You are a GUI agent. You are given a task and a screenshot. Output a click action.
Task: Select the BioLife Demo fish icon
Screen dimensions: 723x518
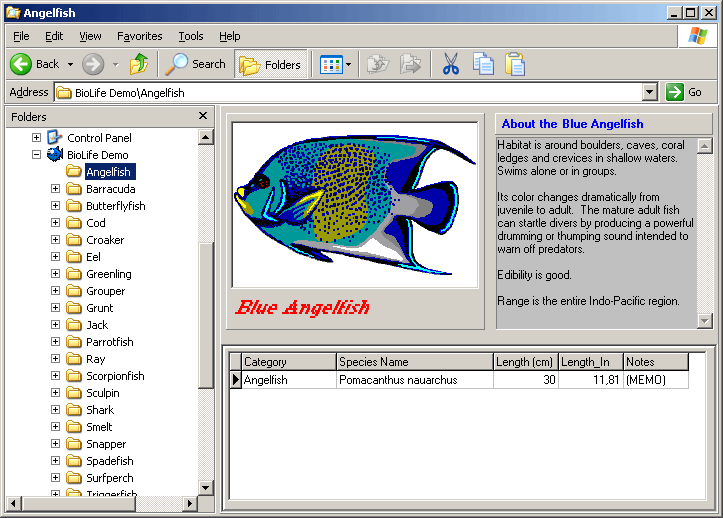pos(55,155)
